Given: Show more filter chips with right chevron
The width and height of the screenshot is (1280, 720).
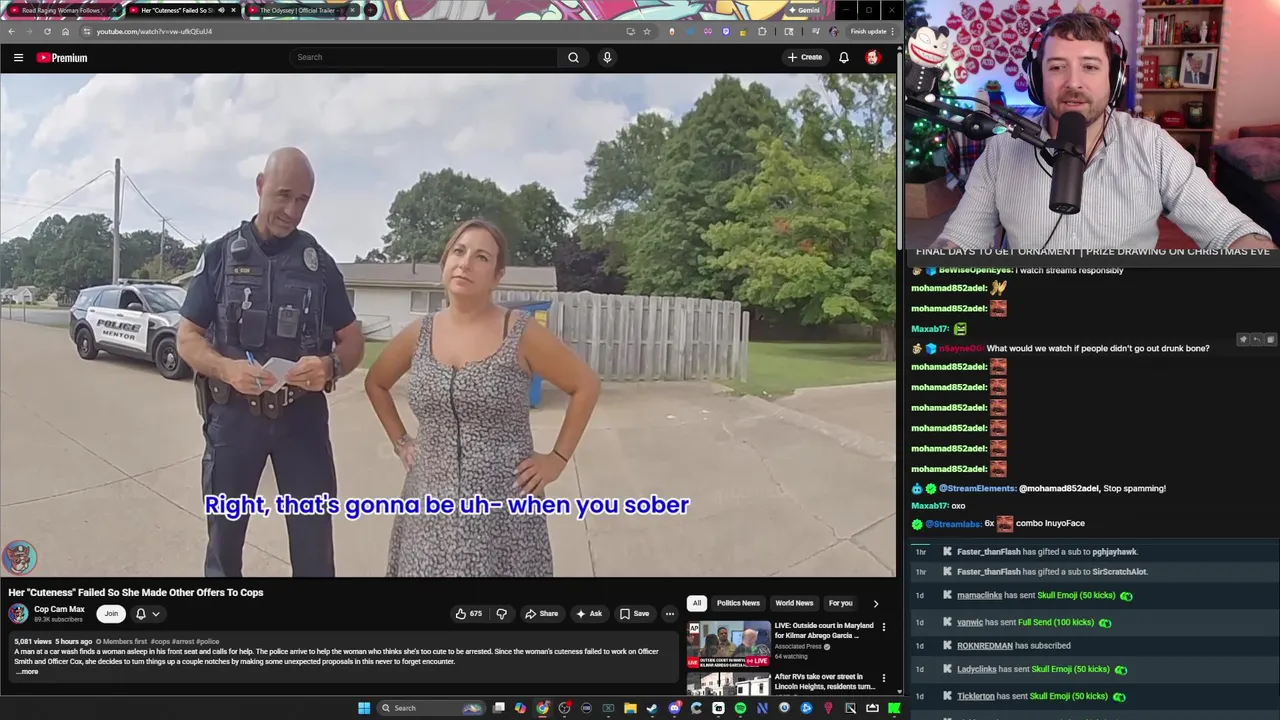Looking at the screenshot, I should coord(876,603).
